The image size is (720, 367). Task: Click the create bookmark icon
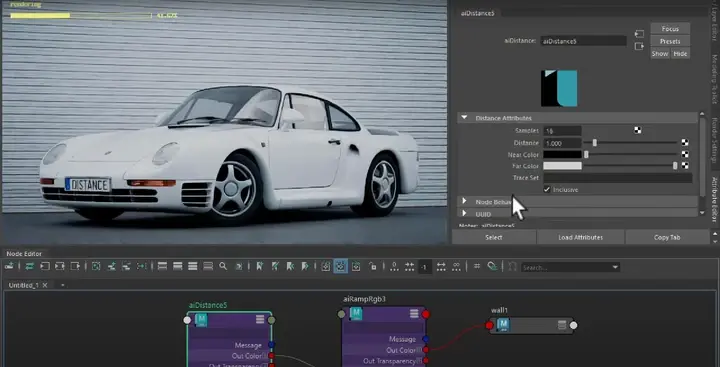259,266
